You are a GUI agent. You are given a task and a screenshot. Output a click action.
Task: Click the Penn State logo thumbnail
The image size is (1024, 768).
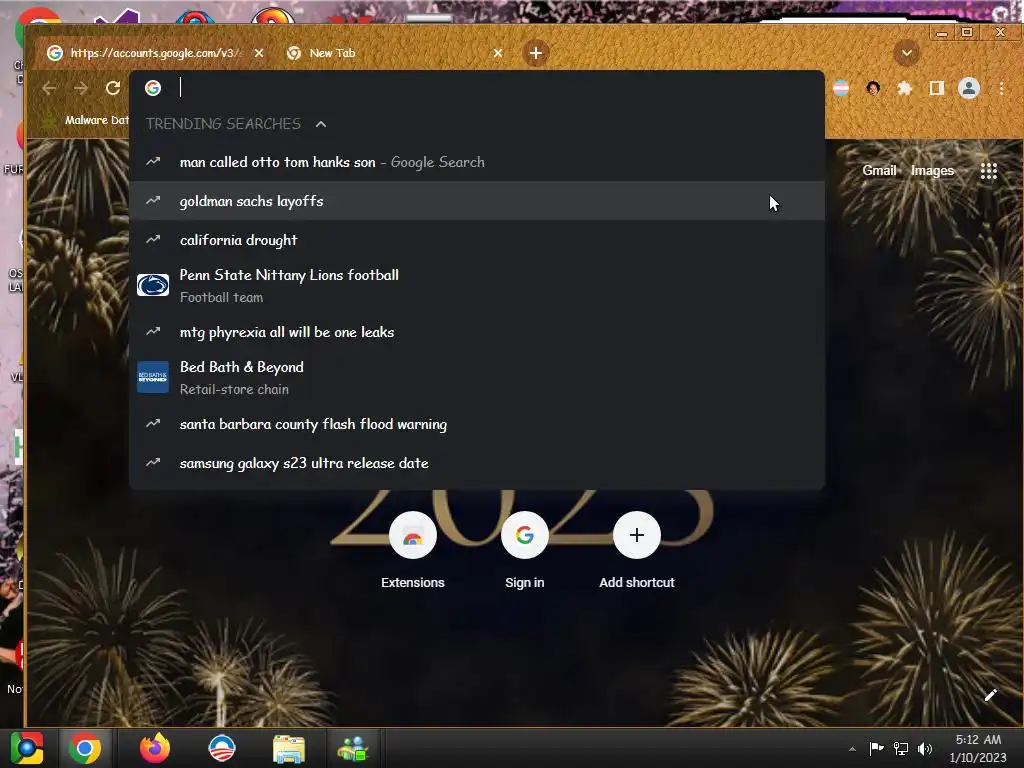pos(153,285)
